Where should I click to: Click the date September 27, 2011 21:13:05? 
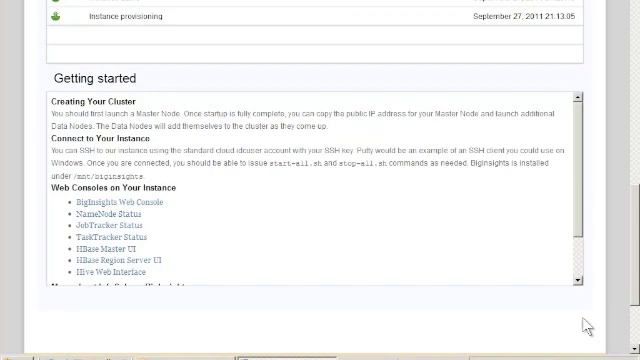pos(524,16)
